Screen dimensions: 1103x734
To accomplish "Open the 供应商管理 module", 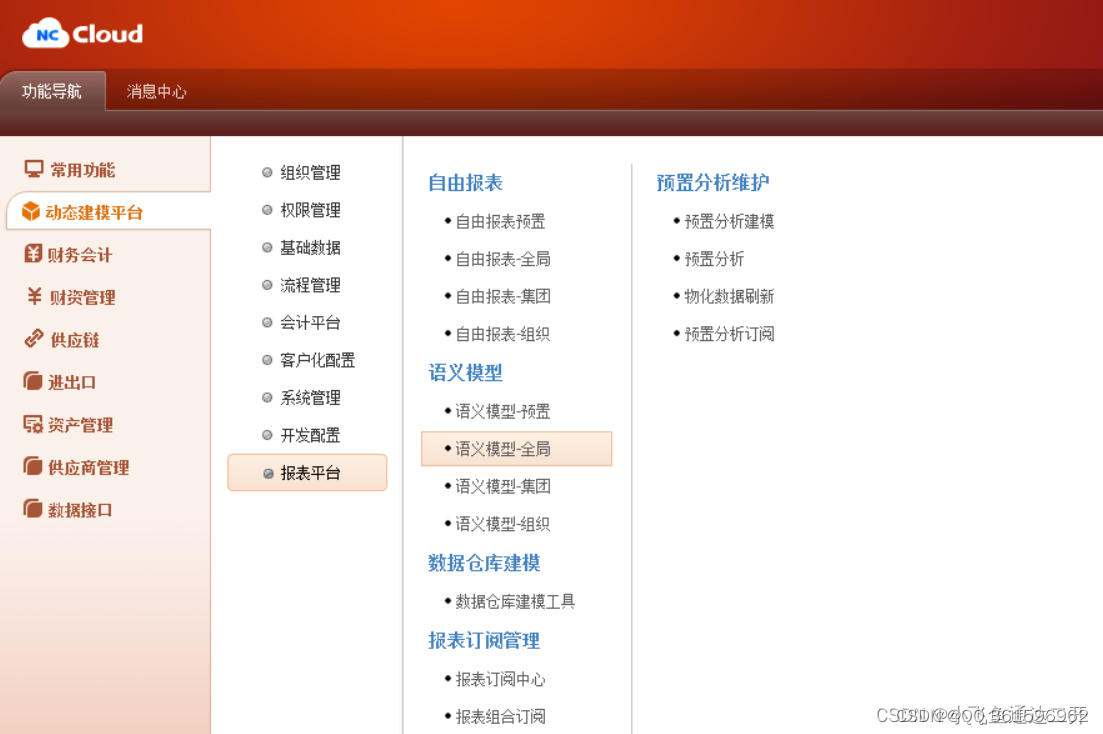I will [x=77, y=466].
